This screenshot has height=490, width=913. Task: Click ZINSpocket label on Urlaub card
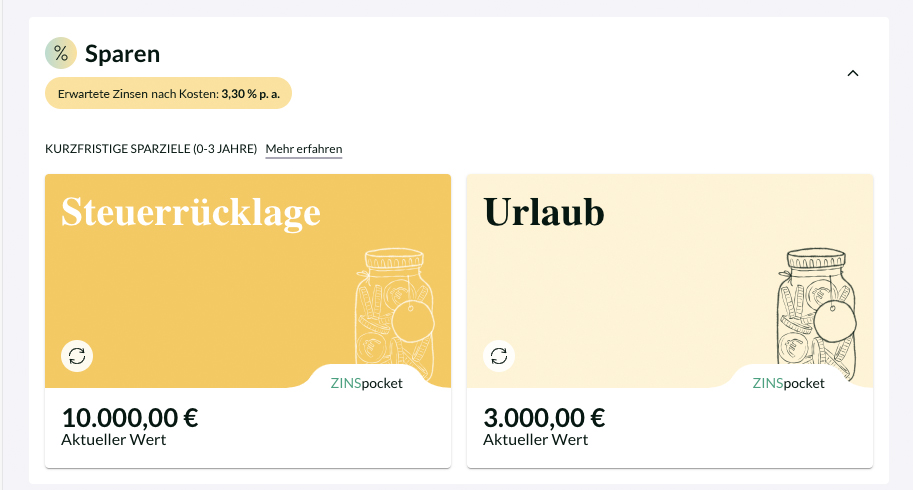pos(788,383)
